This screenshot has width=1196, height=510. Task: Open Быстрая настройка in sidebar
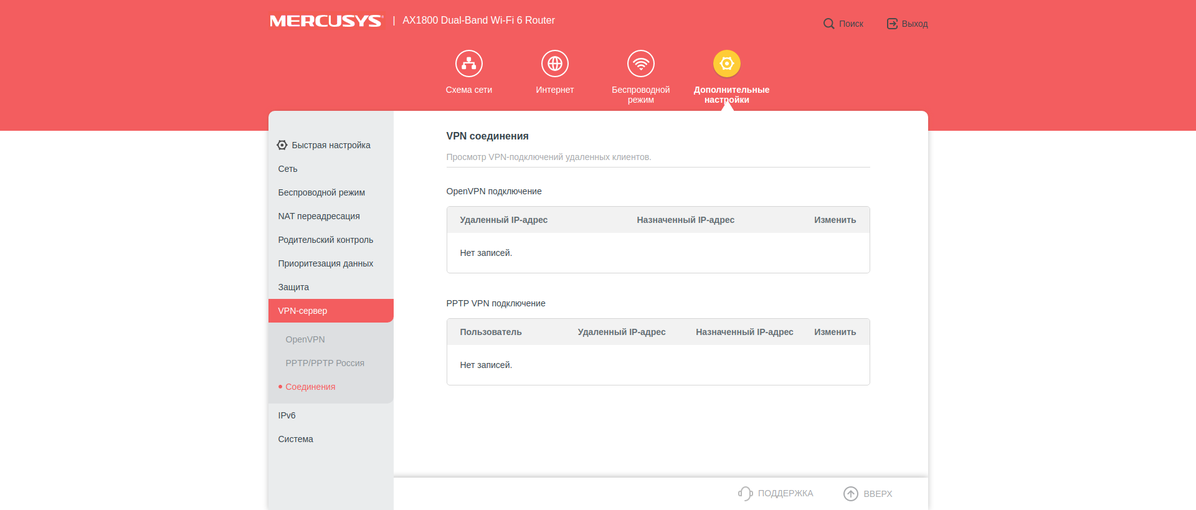click(x=330, y=145)
